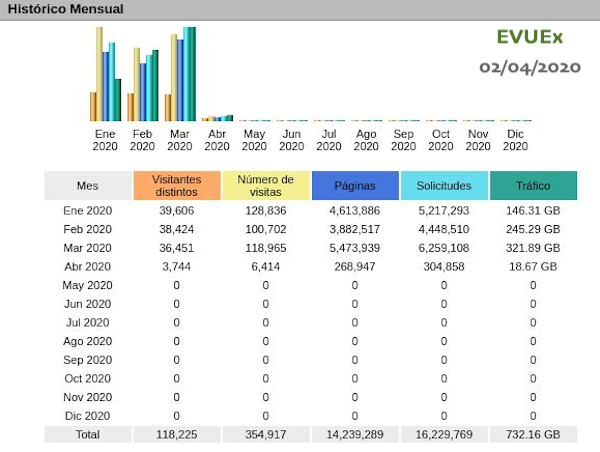Screen dimensions: 600x452
Task: Click the May 2020 table row label
Action: click(x=88, y=285)
